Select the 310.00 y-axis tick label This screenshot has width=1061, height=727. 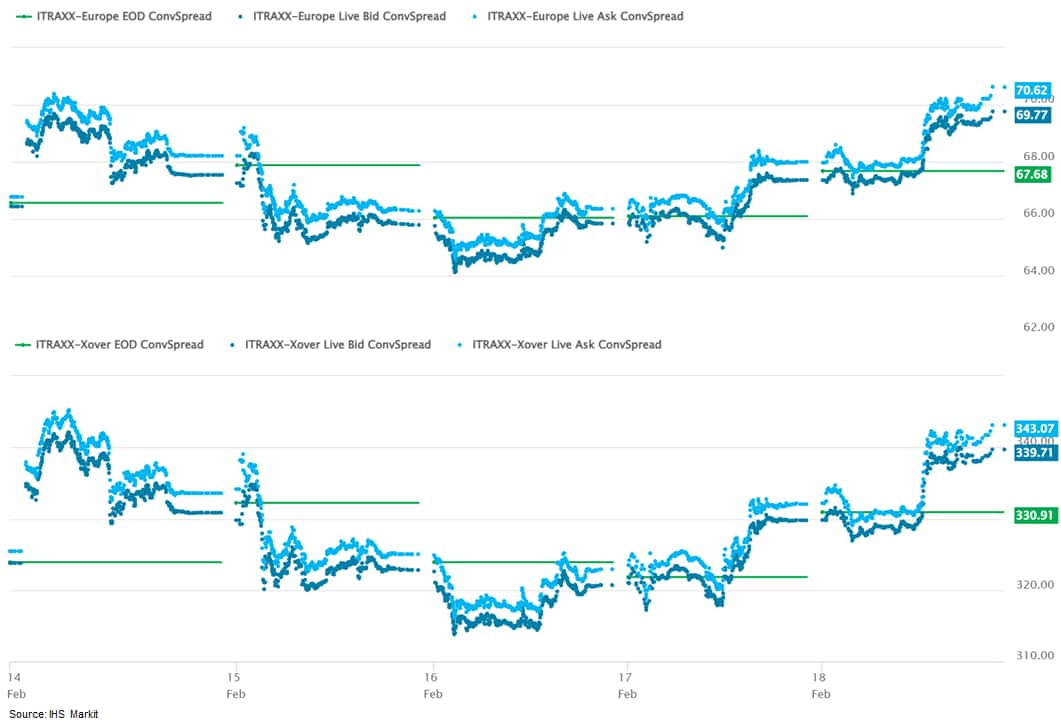click(1034, 656)
